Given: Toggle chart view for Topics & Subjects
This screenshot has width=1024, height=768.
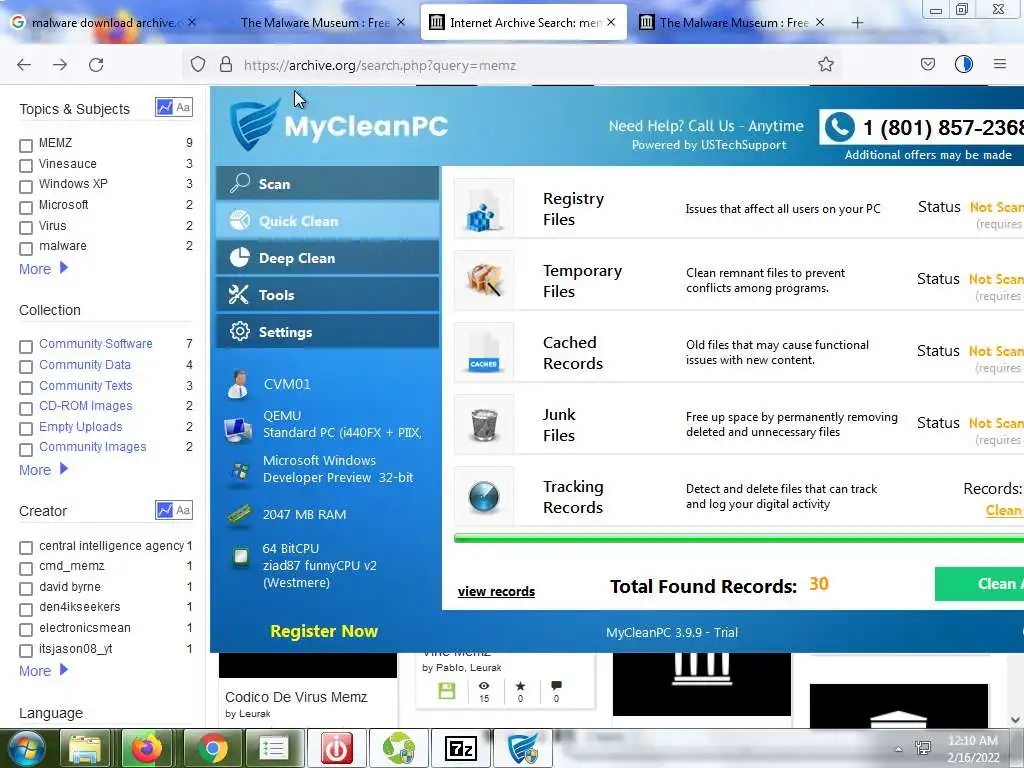Looking at the screenshot, I should 164,107.
